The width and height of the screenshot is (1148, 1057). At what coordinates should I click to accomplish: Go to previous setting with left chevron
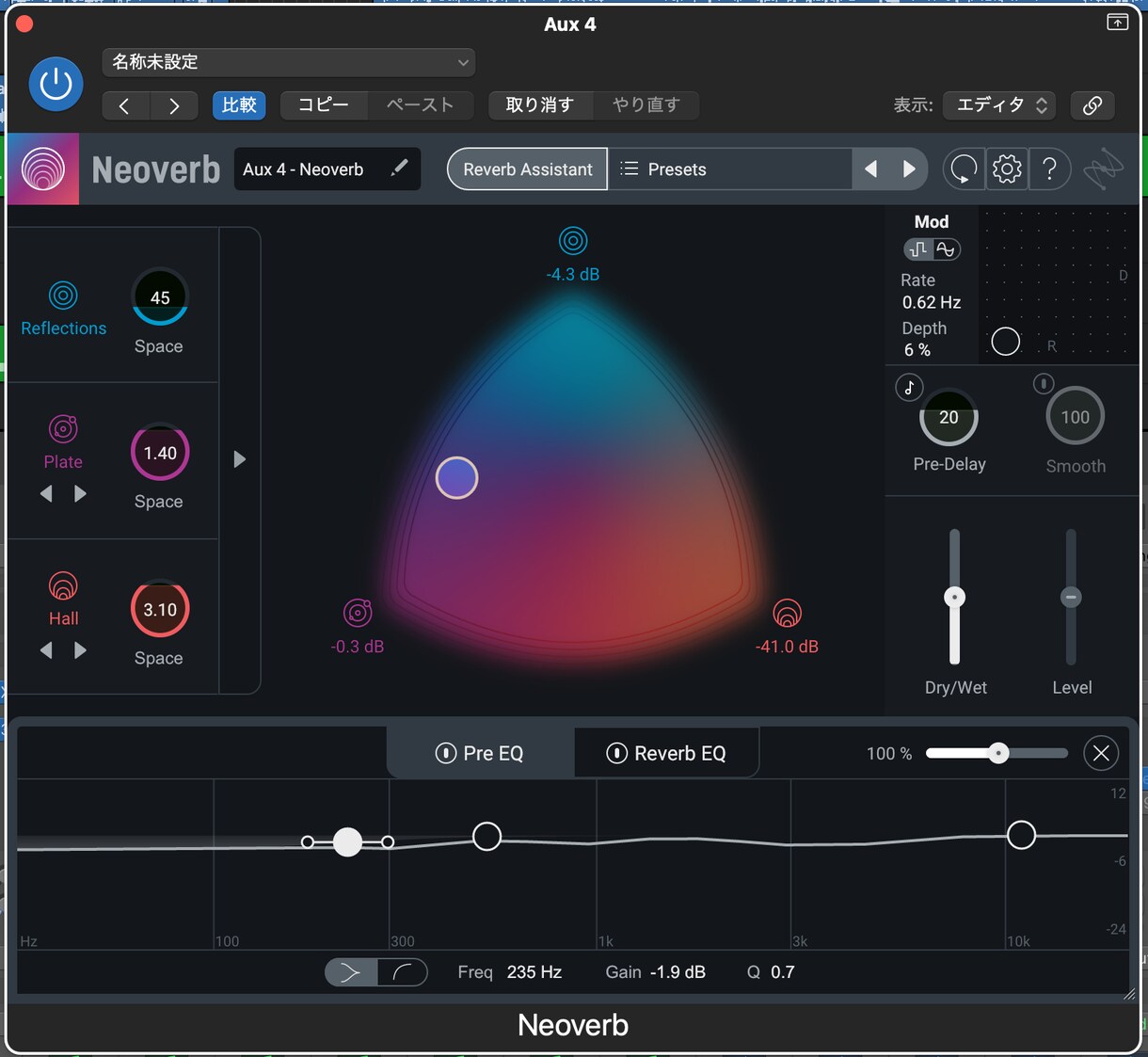[x=125, y=105]
